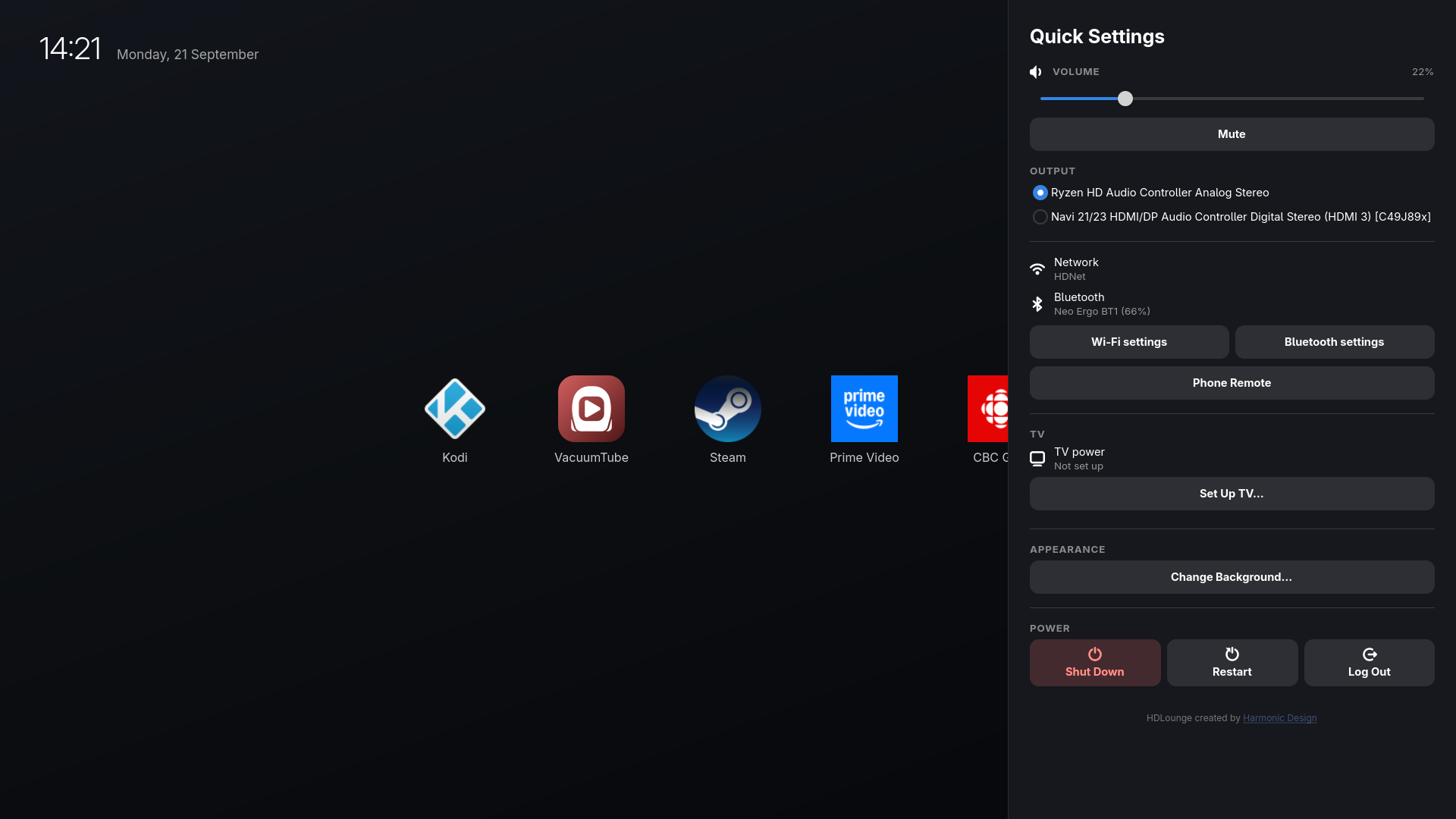The height and width of the screenshot is (819, 1456).
Task: Click the Monday, 21 September date
Action: tap(187, 55)
